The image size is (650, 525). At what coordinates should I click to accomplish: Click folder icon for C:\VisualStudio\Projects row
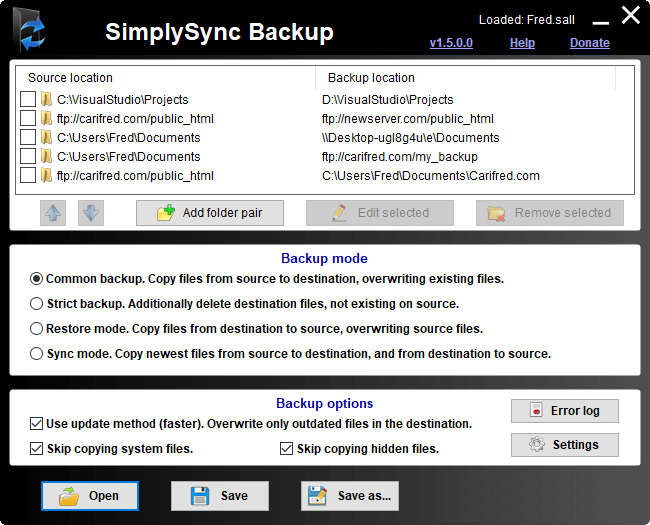coord(46,99)
